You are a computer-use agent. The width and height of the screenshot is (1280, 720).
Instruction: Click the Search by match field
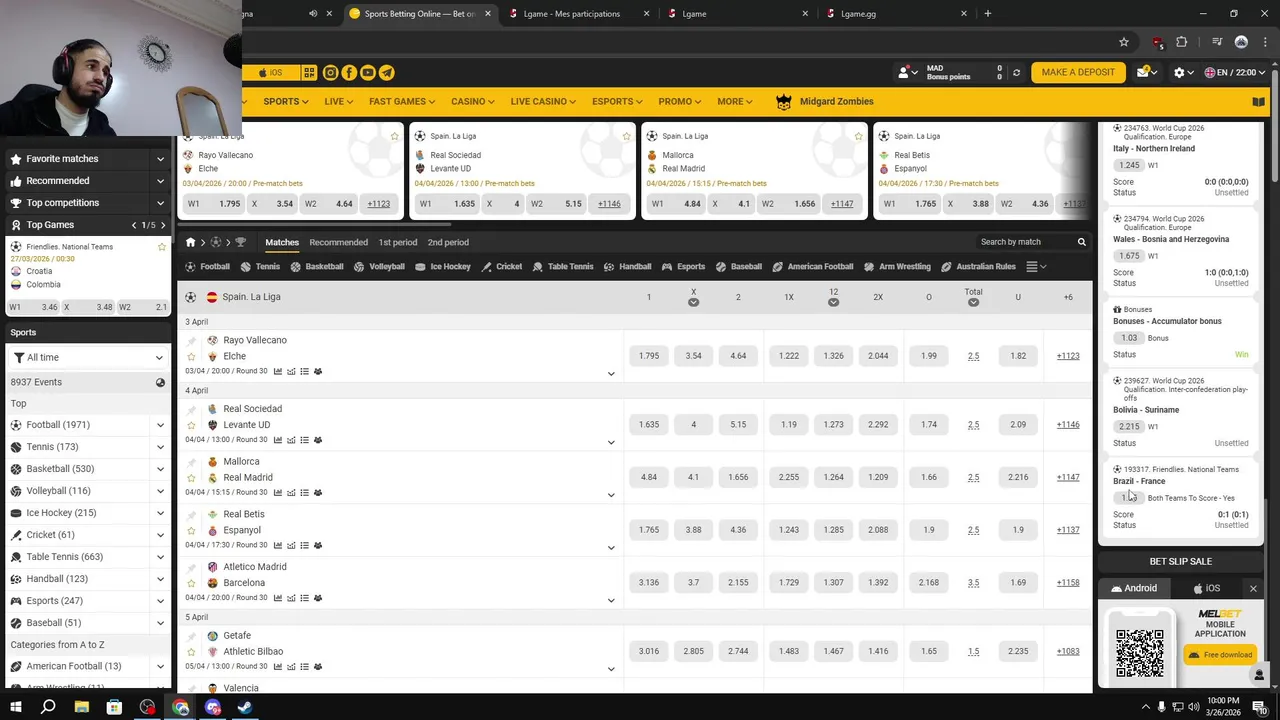1024,242
